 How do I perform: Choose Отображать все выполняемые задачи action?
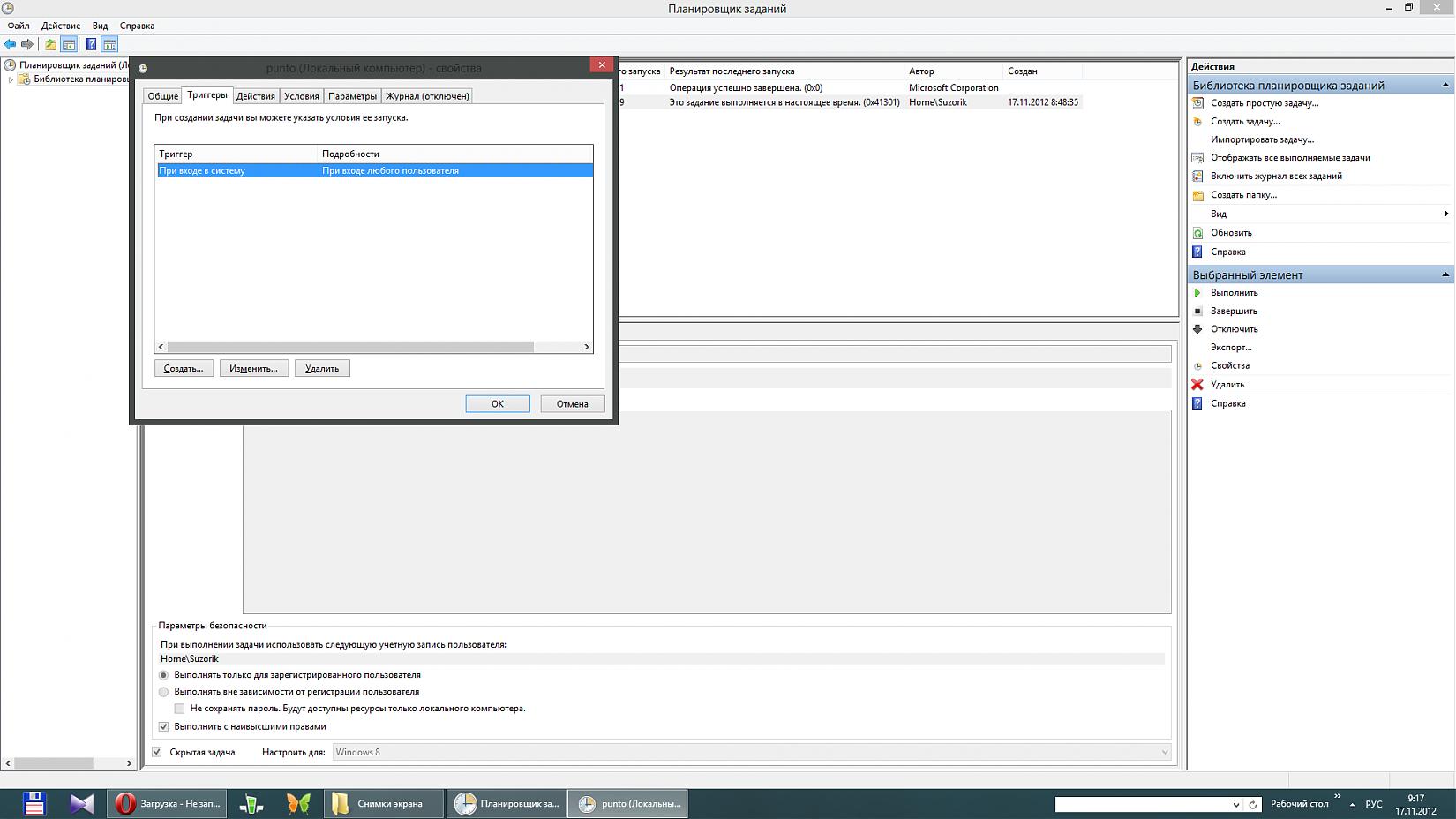click(x=1290, y=158)
